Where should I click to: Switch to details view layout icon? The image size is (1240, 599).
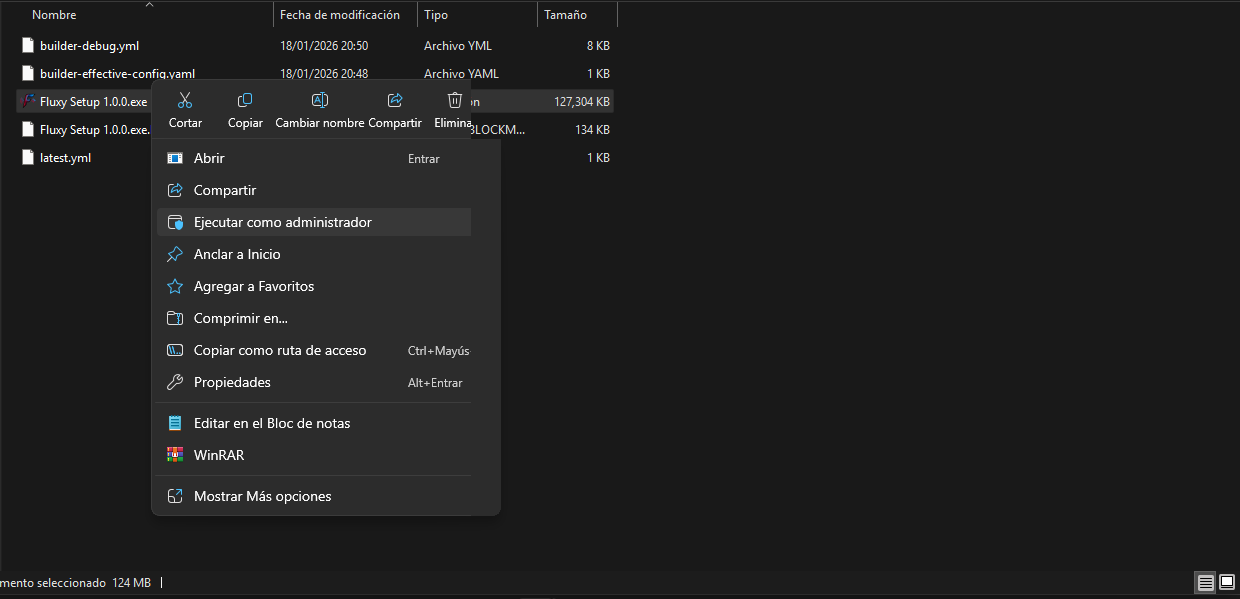[x=1206, y=582]
